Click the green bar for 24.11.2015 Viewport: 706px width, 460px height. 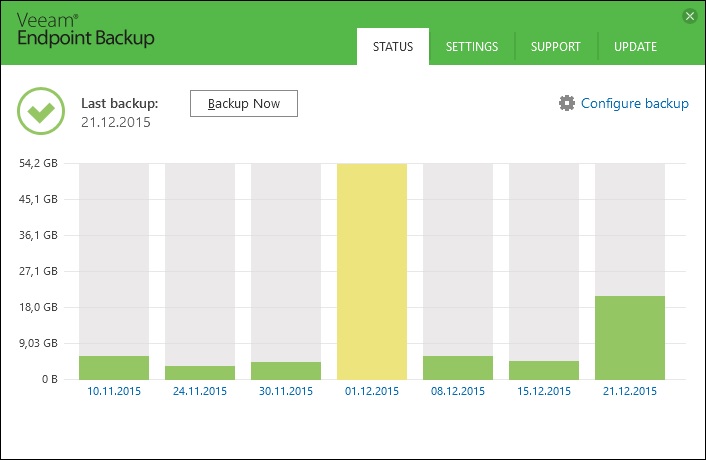[x=200, y=373]
